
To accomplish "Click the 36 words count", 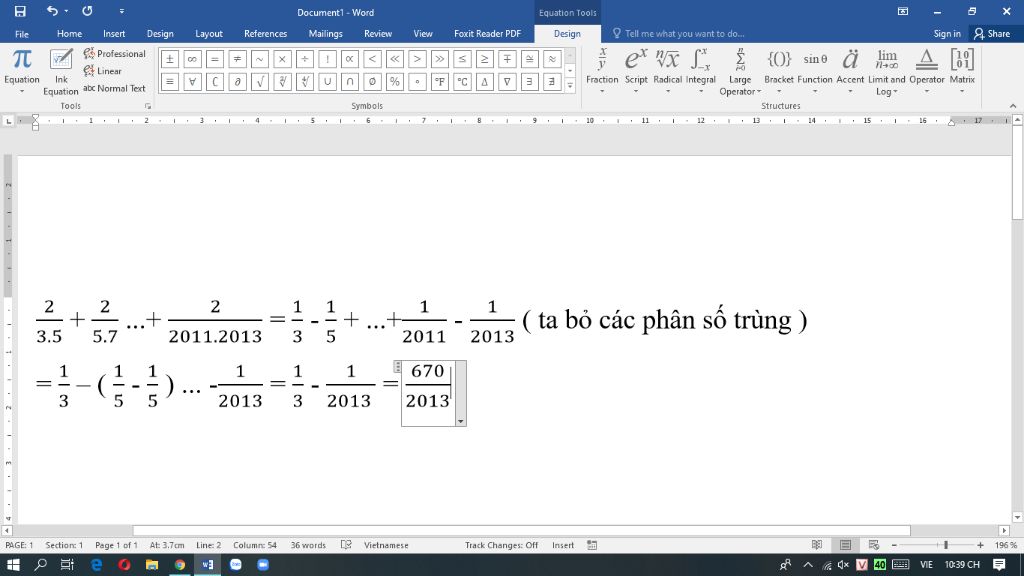I will point(308,545).
